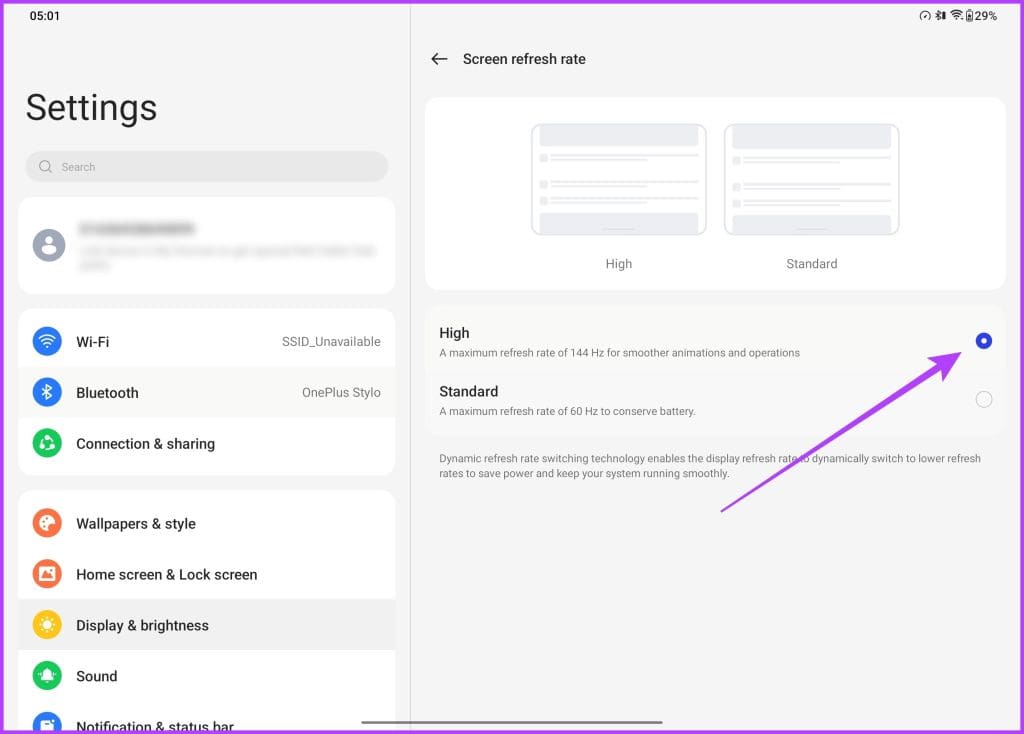The image size is (1024, 734).
Task: Click the OnePlus Stylo text
Action: tap(341, 392)
